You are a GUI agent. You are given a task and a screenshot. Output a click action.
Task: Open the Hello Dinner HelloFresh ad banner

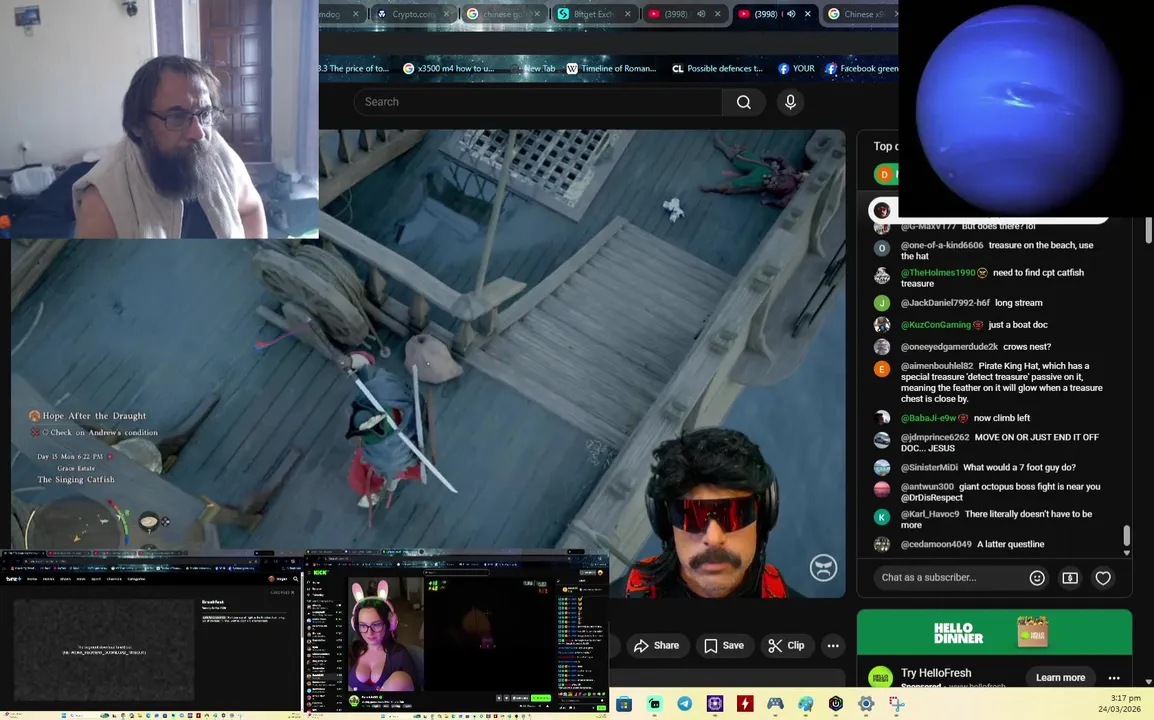(994, 632)
